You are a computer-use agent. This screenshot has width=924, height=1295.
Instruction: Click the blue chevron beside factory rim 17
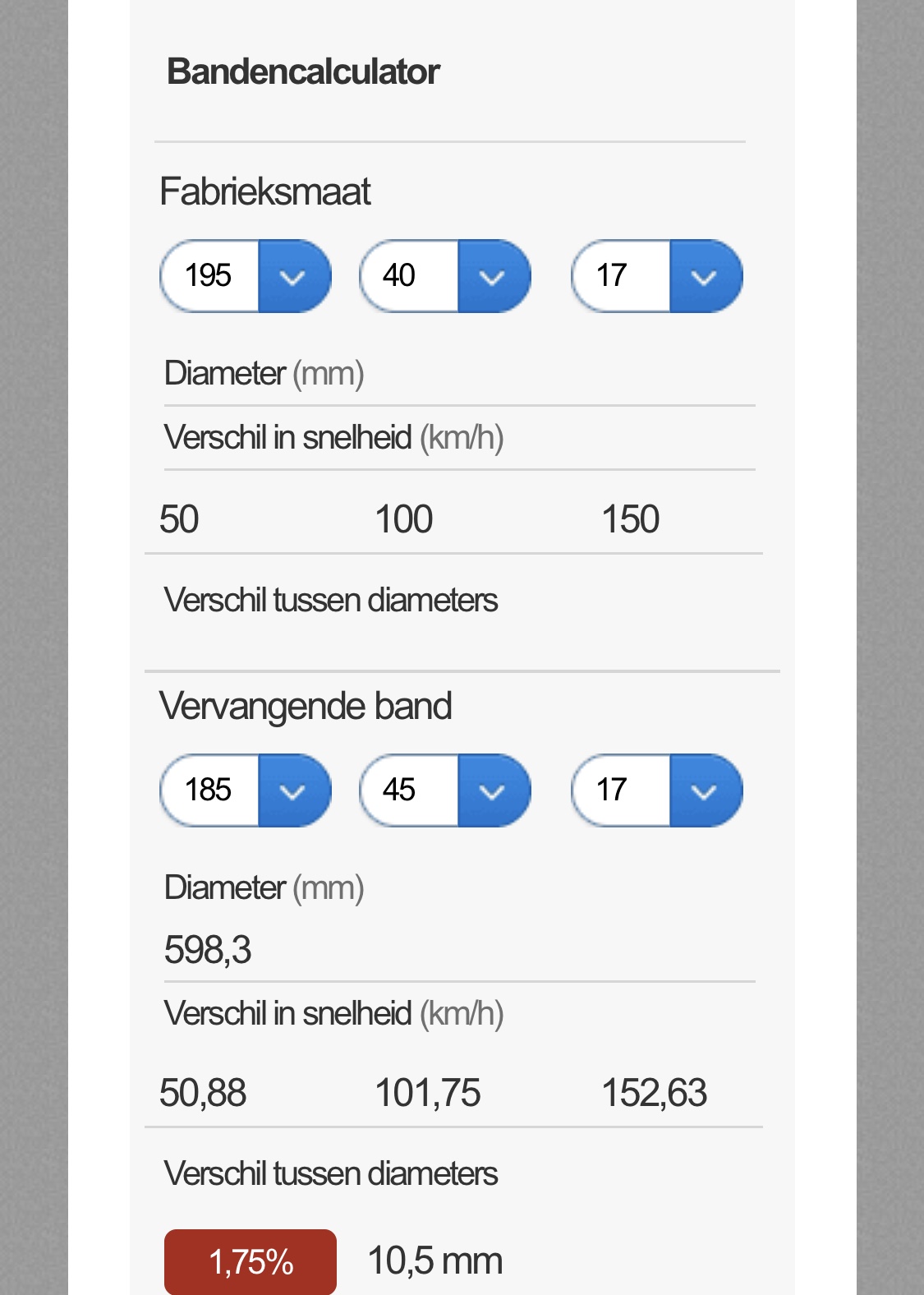click(x=704, y=277)
